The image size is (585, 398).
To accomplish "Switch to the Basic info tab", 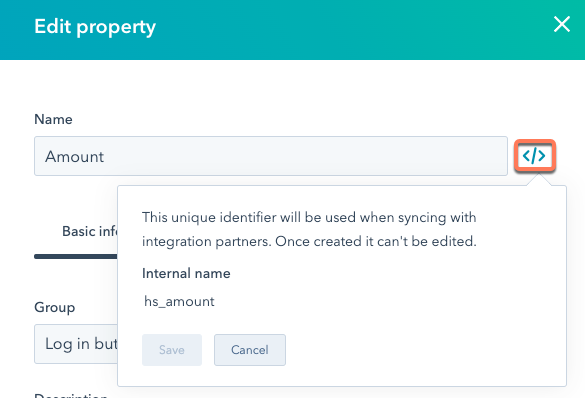I will pos(90,231).
